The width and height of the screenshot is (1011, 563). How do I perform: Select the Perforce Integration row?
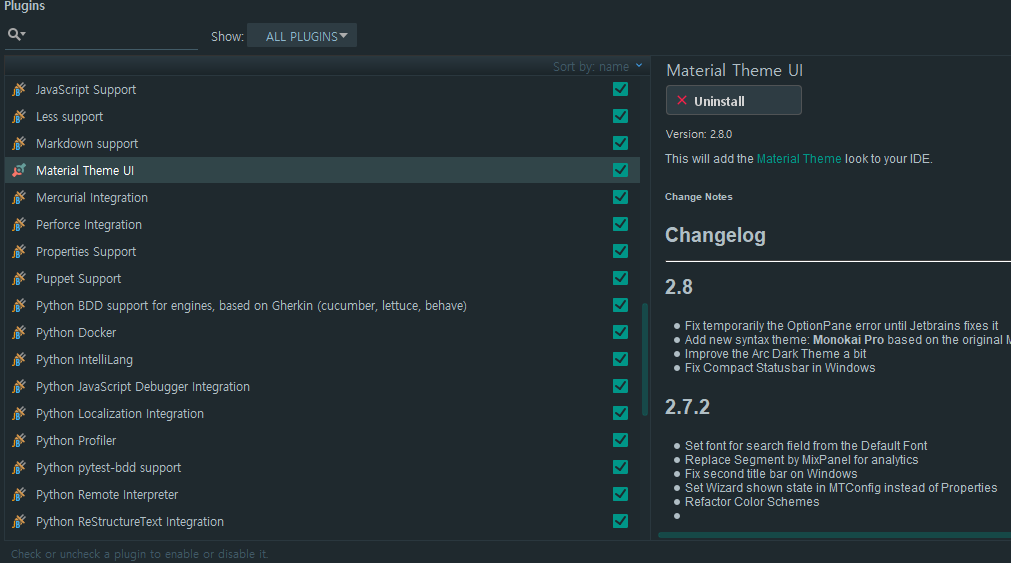tap(322, 224)
